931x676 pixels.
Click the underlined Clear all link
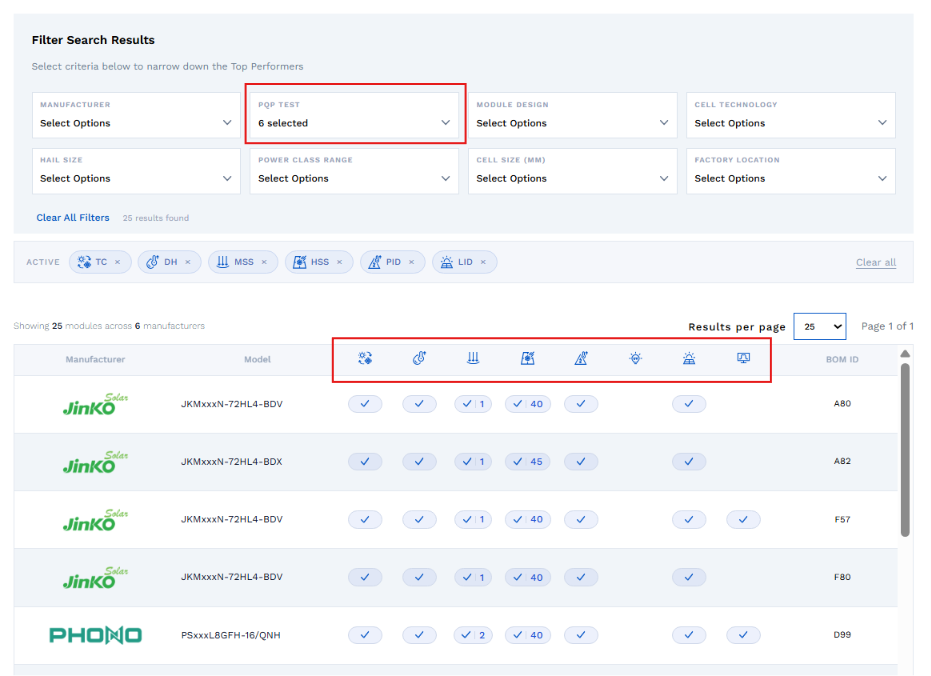click(876, 262)
